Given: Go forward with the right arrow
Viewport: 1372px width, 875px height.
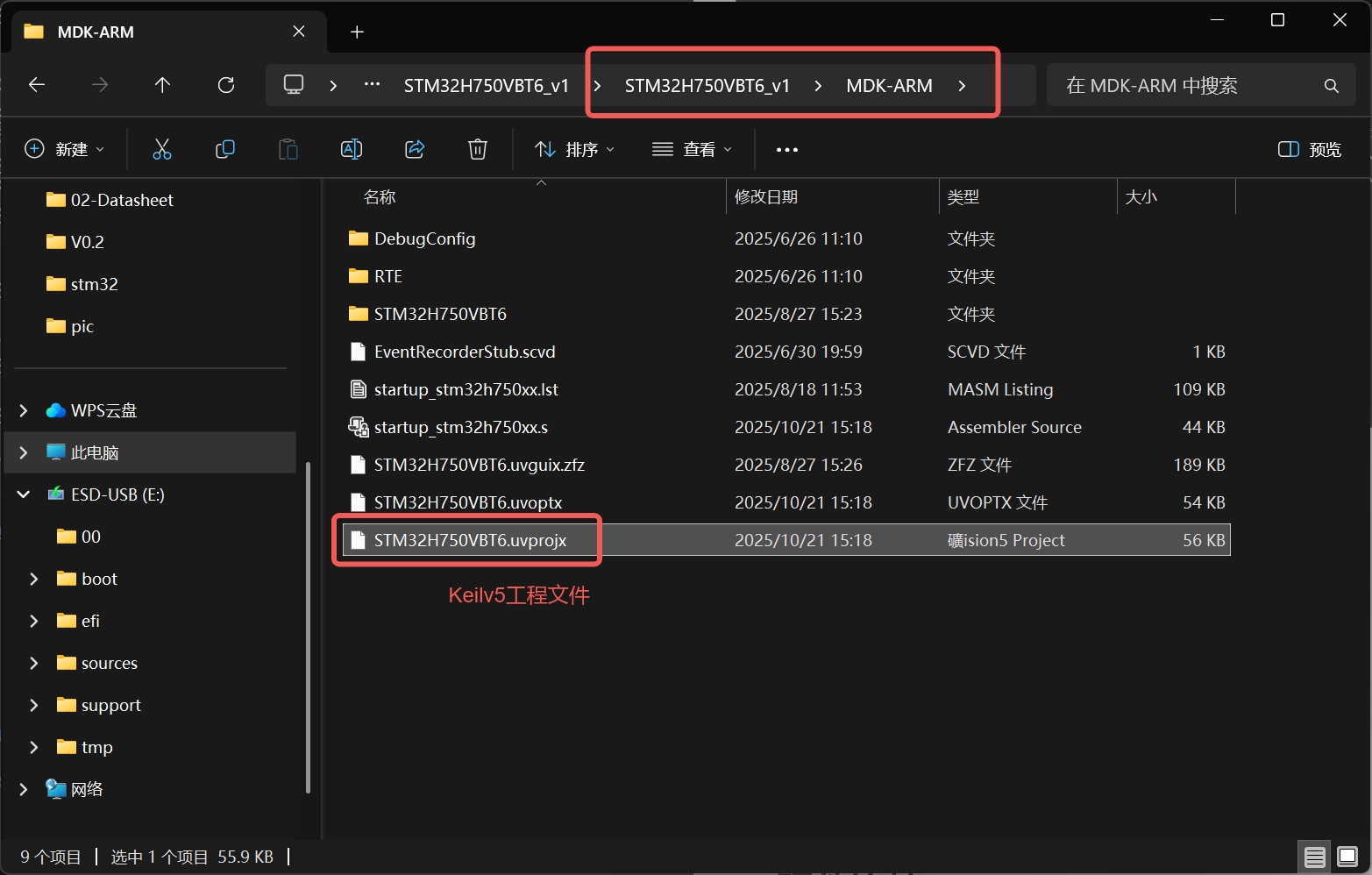Looking at the screenshot, I should click(x=100, y=85).
